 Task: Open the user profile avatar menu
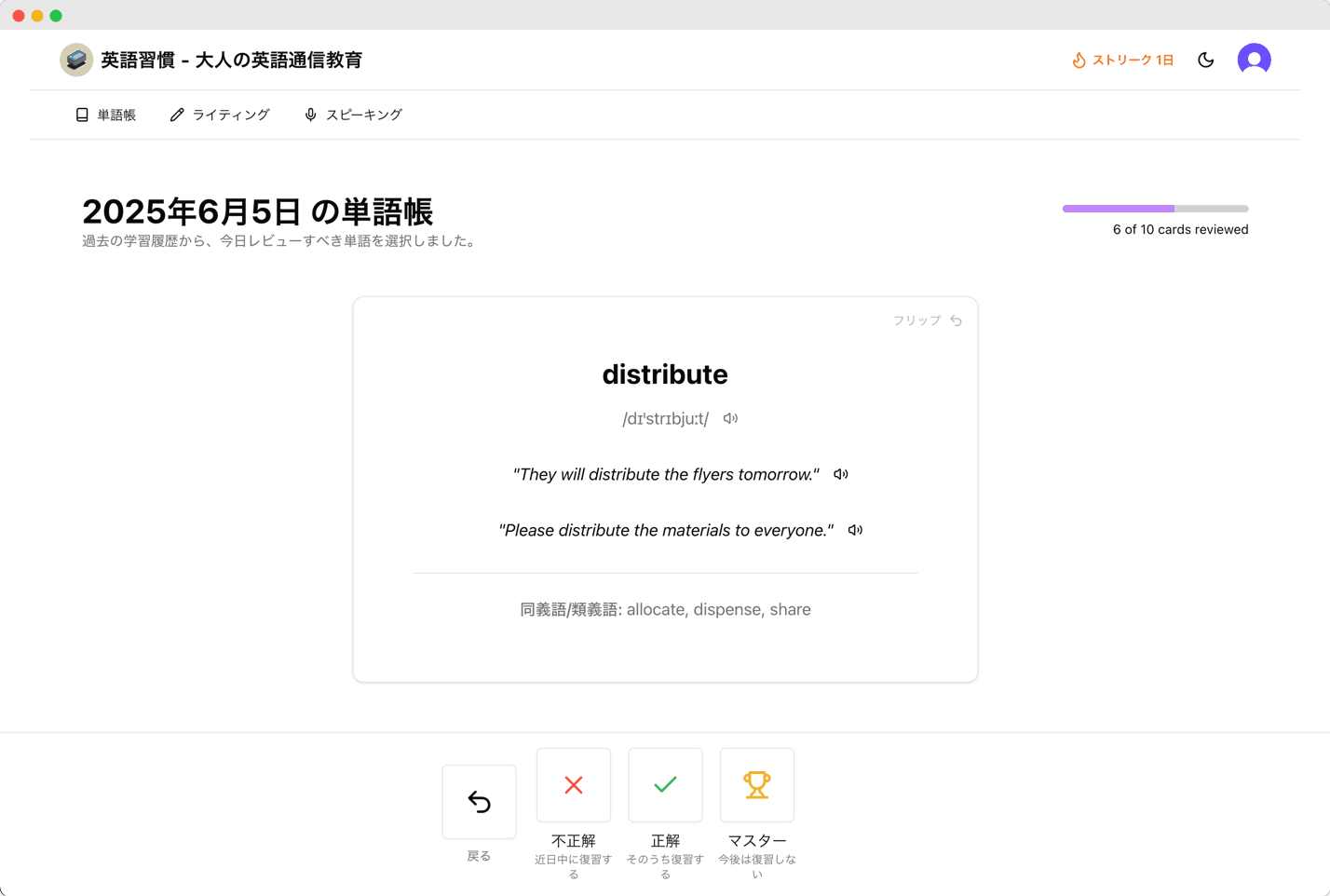coord(1254,60)
